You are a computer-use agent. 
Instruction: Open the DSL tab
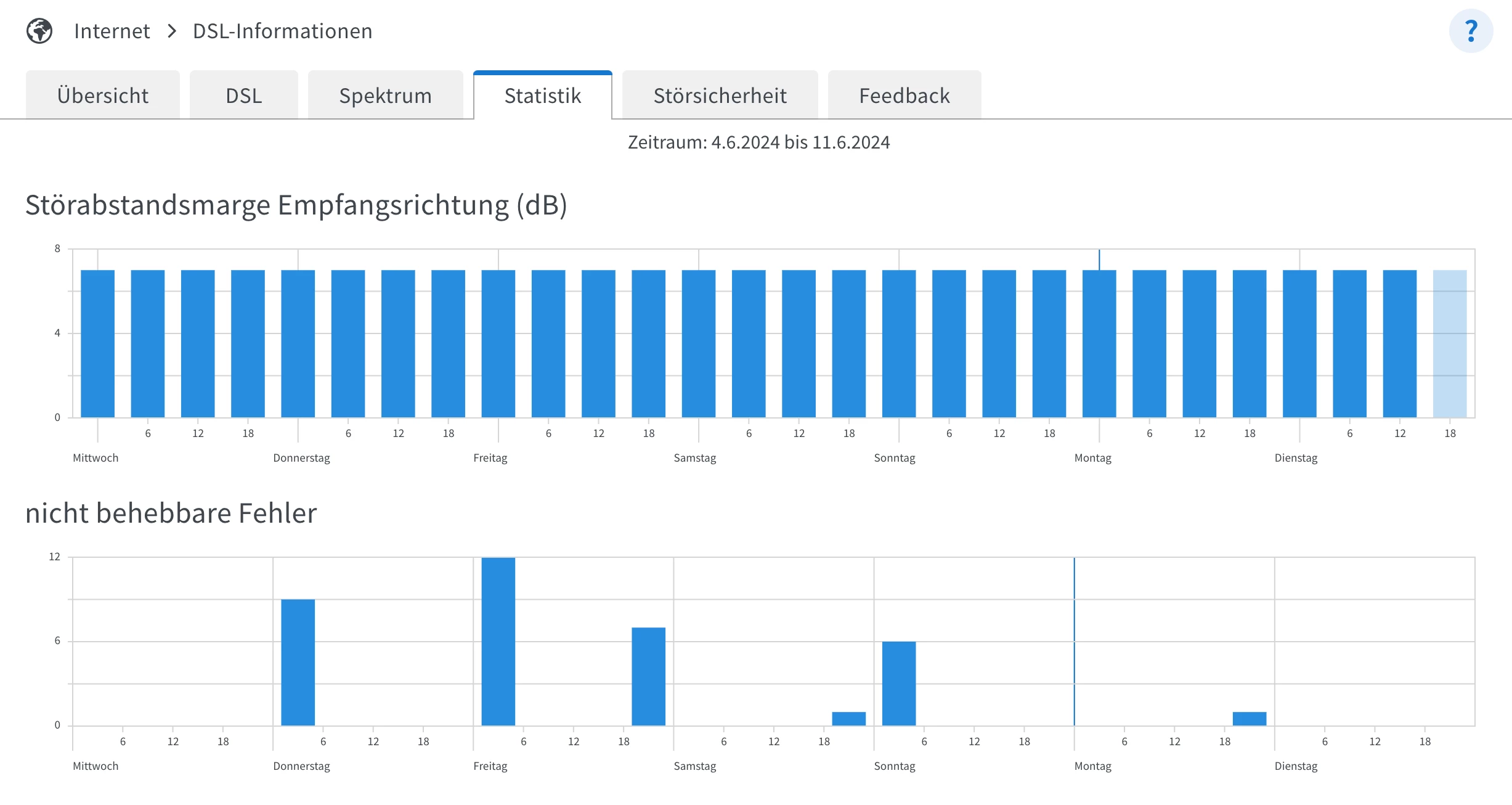pyautogui.click(x=244, y=96)
